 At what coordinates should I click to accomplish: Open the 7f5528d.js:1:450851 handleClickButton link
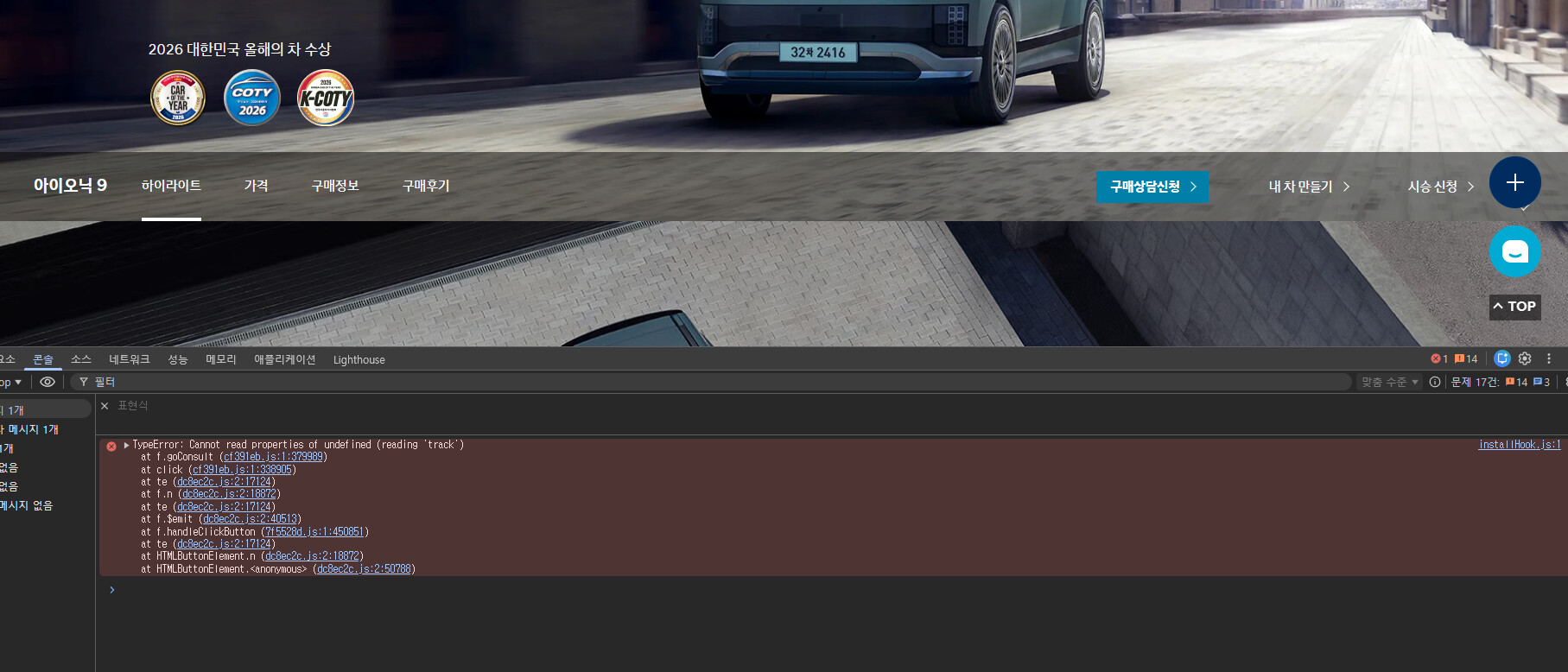314,532
